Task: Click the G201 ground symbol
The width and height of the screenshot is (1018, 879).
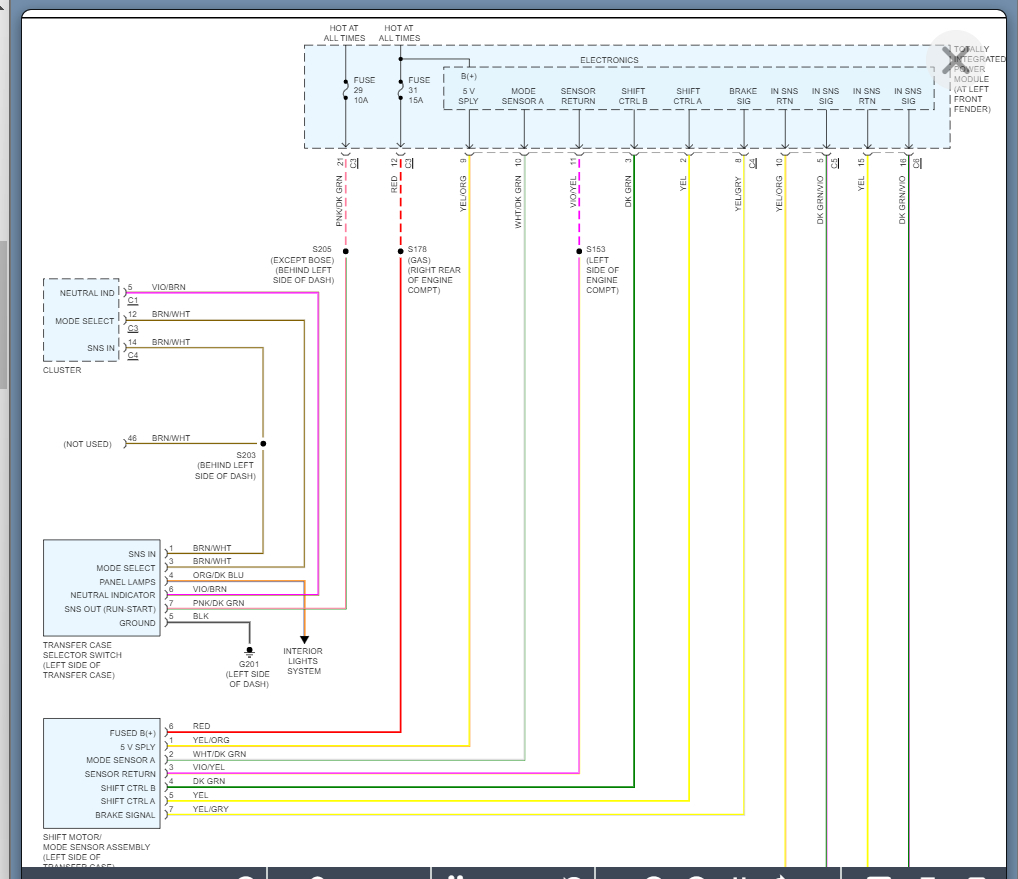Action: (249, 652)
